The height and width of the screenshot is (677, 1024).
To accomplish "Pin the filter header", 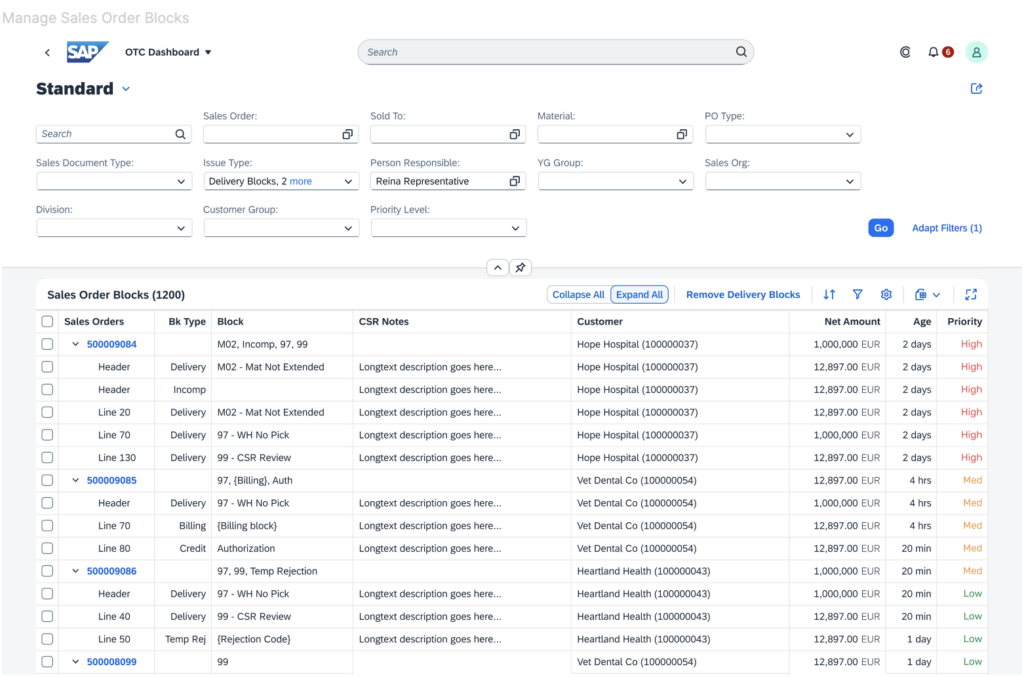I will [520, 268].
